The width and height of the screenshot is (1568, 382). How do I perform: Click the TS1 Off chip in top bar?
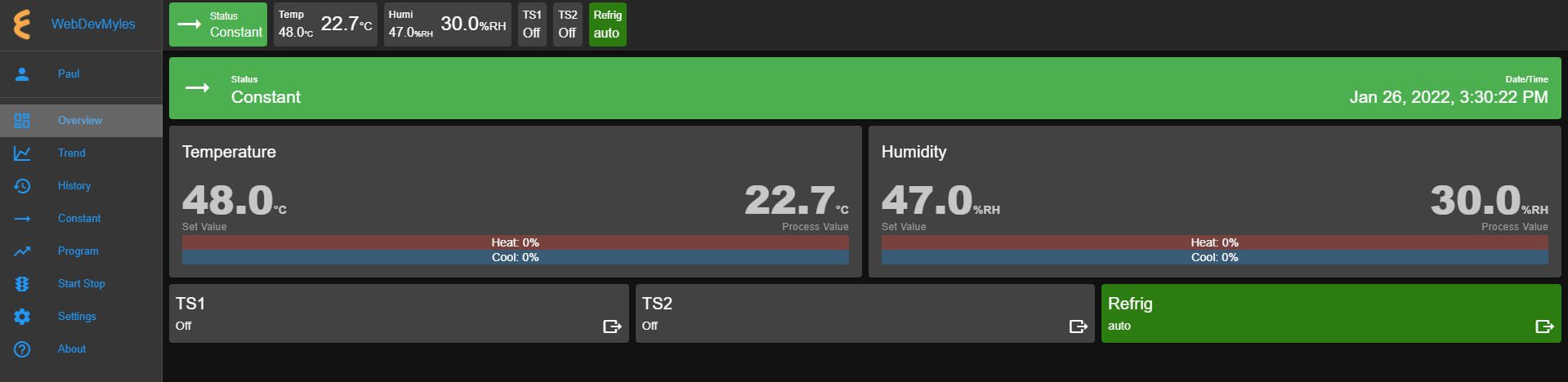pos(532,24)
